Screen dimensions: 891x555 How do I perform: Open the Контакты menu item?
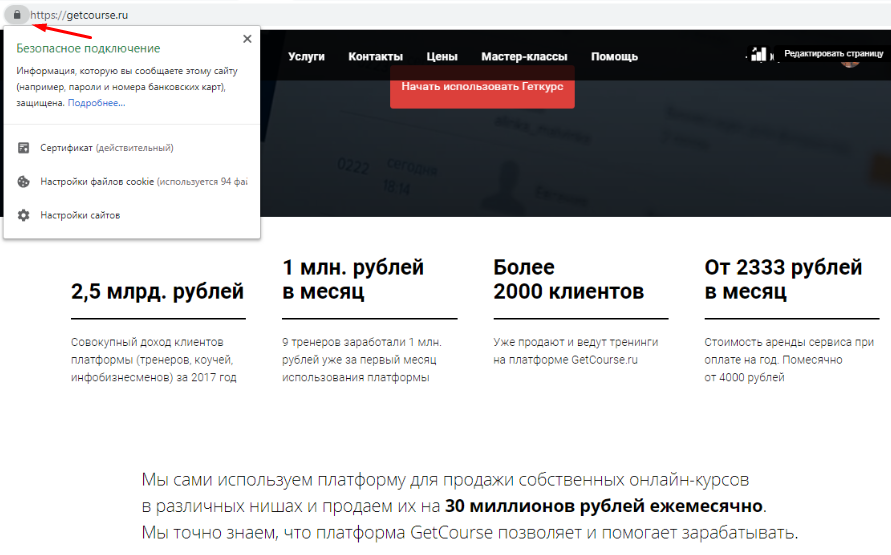point(376,56)
